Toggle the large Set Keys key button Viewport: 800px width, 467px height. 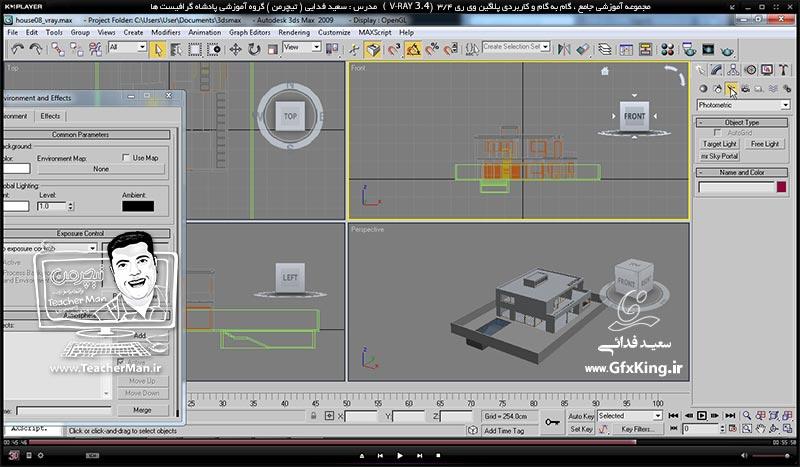[x=552, y=422]
